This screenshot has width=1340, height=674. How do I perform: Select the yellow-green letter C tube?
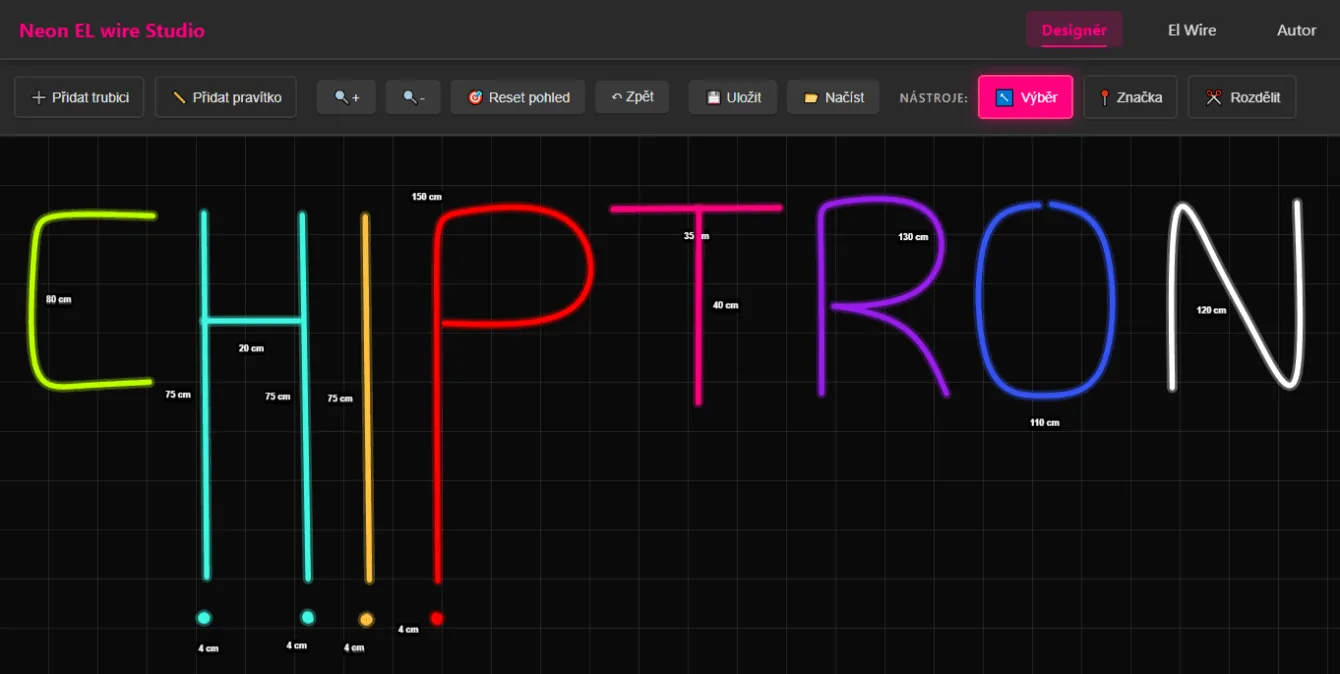coord(33,300)
